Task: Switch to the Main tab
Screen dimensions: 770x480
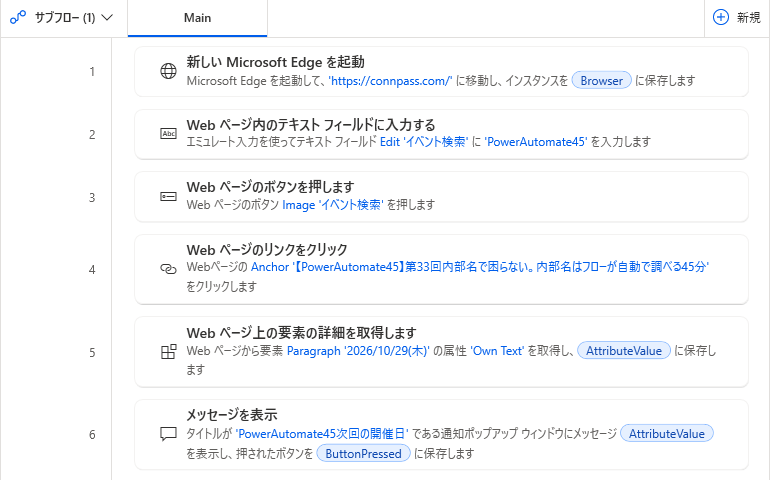Action: tap(197, 18)
